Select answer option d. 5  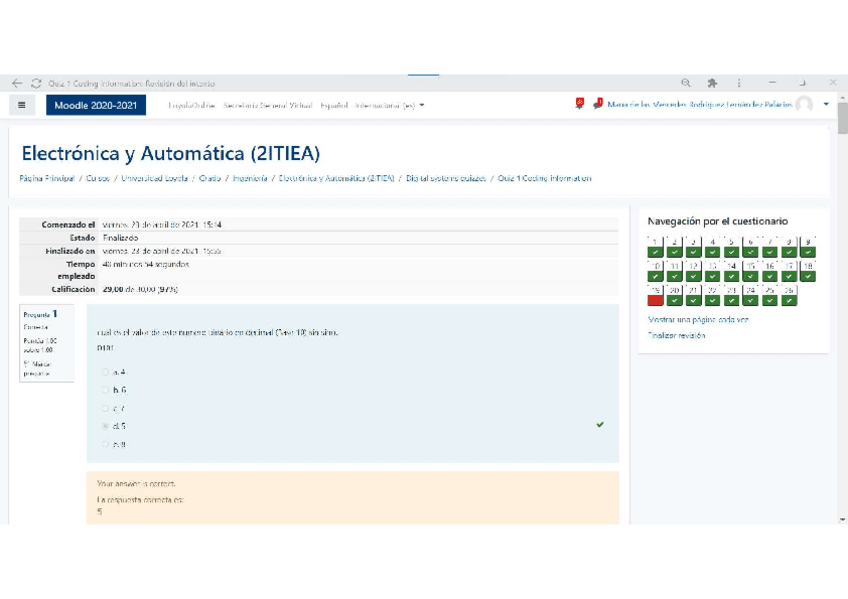(105, 426)
